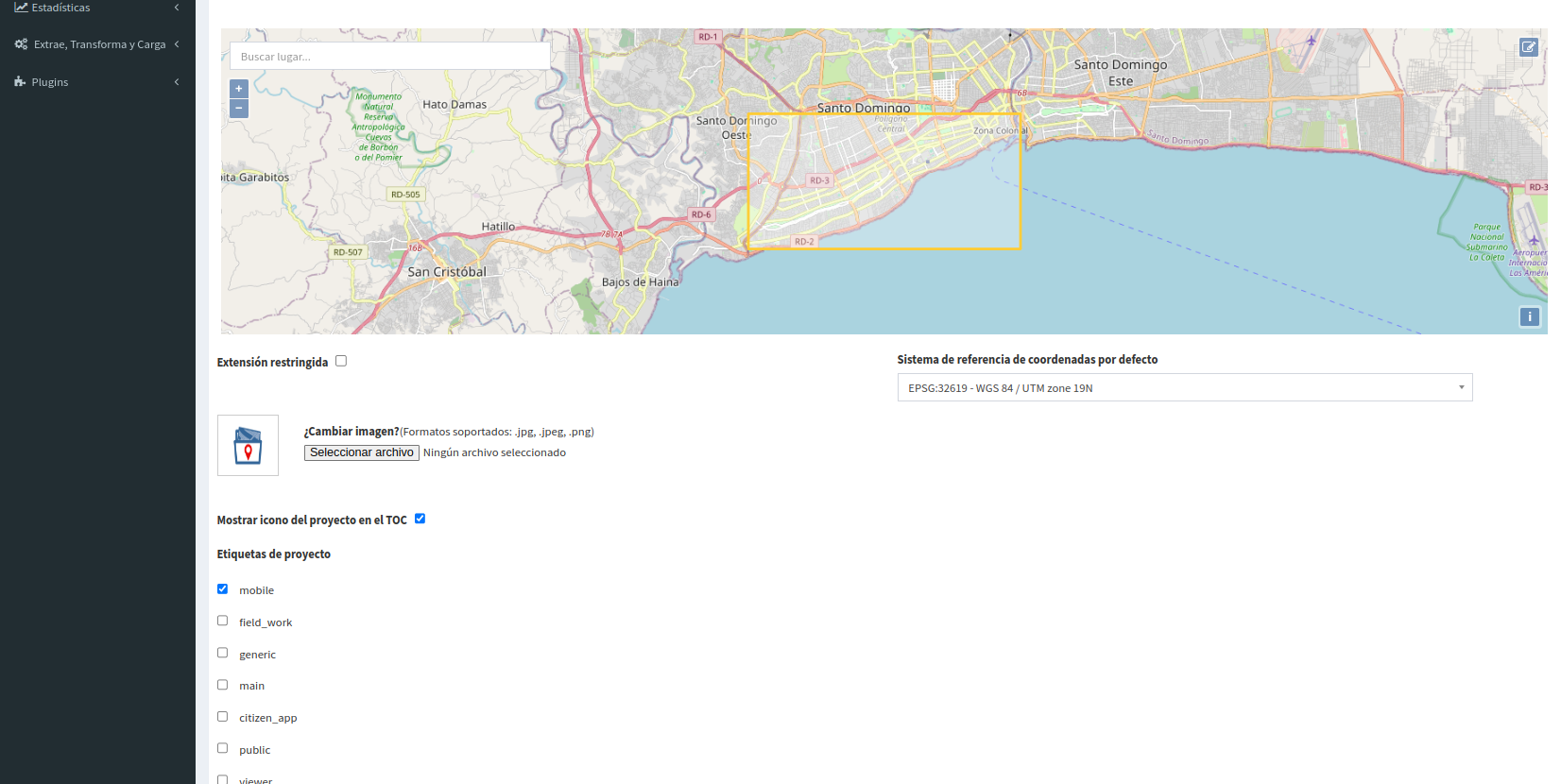This screenshot has height=784, width=1561.
Task: Click the project image thumbnail
Action: pyautogui.click(x=248, y=445)
